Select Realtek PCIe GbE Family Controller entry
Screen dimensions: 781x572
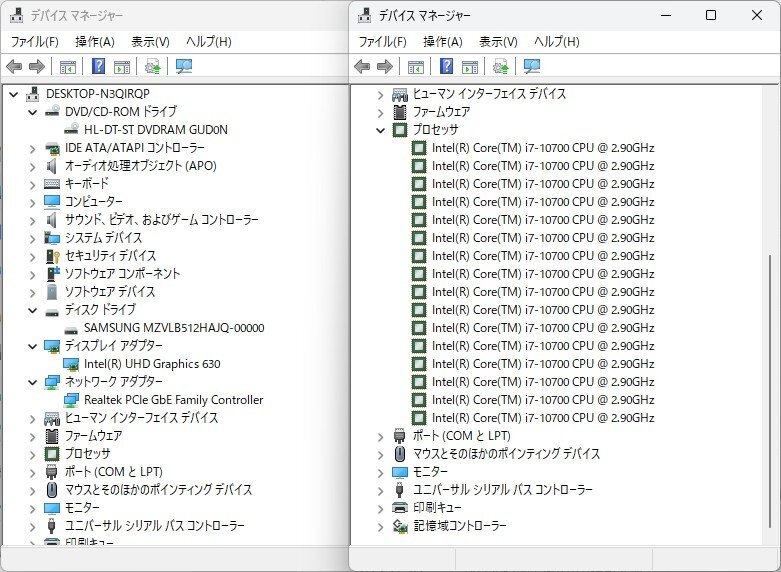tap(173, 400)
